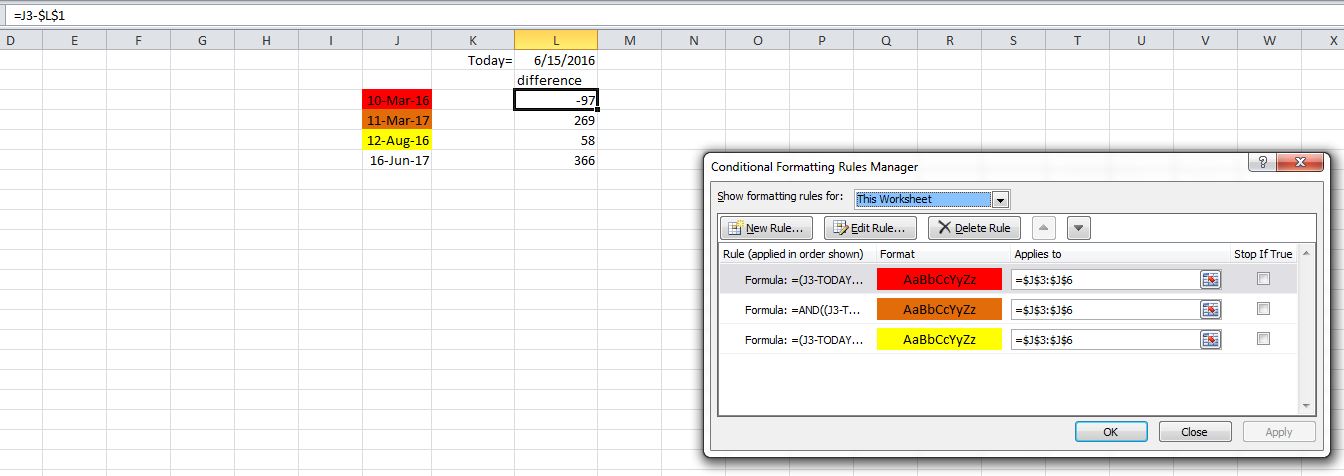The image size is (1344, 476).
Task: Select the cell containing 10-Mar-16
Action: (x=398, y=100)
